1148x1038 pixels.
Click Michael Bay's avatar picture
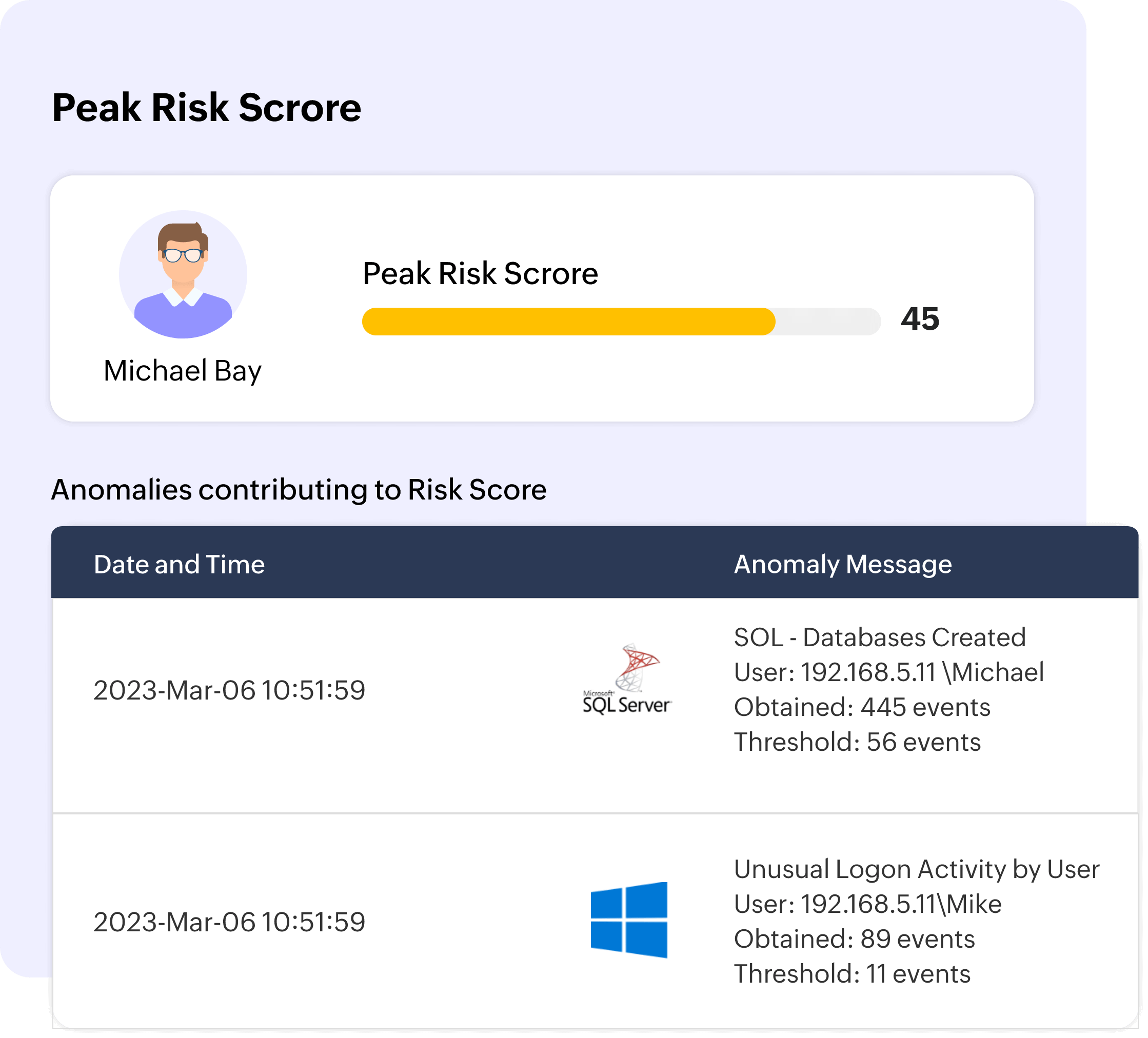coord(183,274)
